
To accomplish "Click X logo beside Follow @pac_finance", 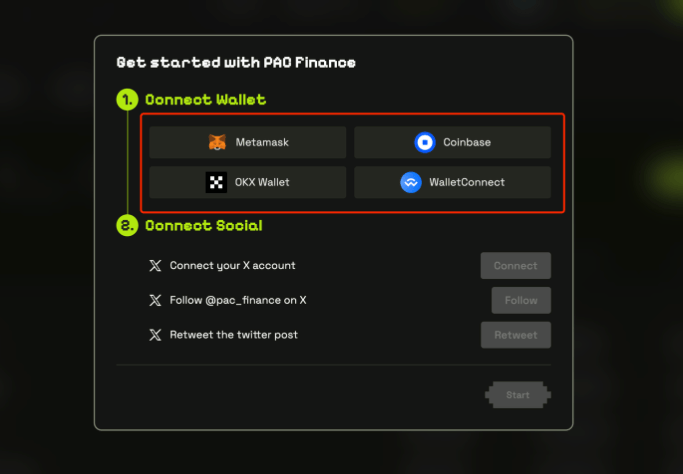I will (155, 300).
